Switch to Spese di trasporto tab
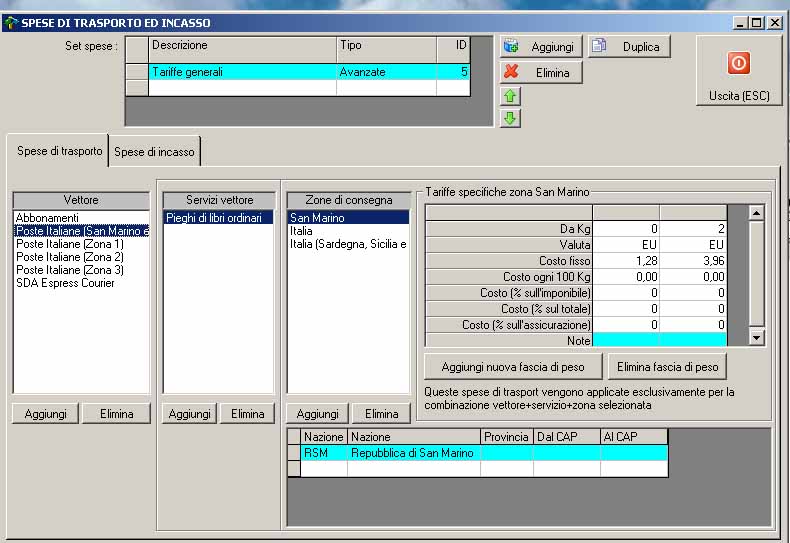Image resolution: width=790 pixels, height=543 pixels. point(59,151)
